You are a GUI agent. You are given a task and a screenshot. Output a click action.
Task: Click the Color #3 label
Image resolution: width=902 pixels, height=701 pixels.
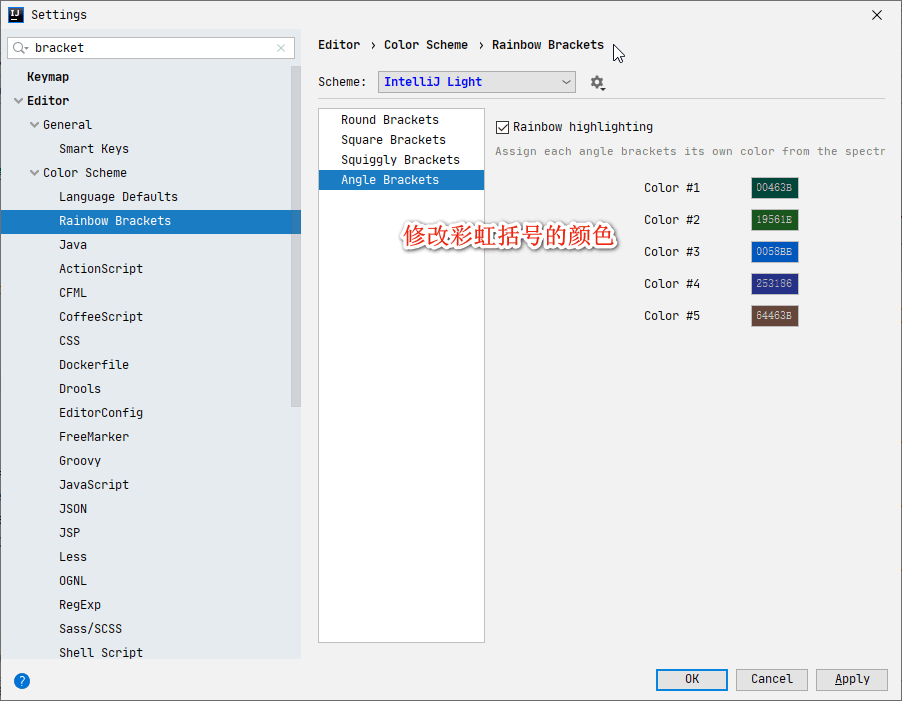pos(672,252)
